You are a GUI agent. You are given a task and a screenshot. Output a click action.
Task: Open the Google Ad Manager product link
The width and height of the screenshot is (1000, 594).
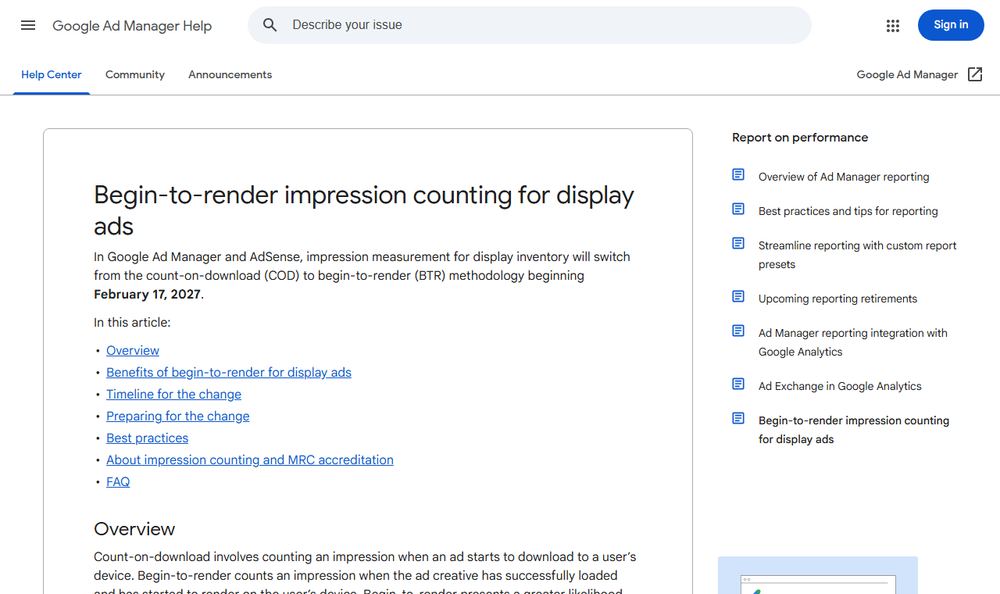pyautogui.click(x=907, y=75)
